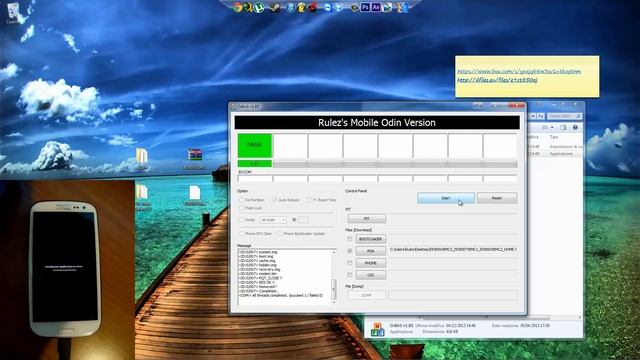The image size is (640, 360).
Task: Uncheck the box beside PDA button
Action: tap(350, 251)
